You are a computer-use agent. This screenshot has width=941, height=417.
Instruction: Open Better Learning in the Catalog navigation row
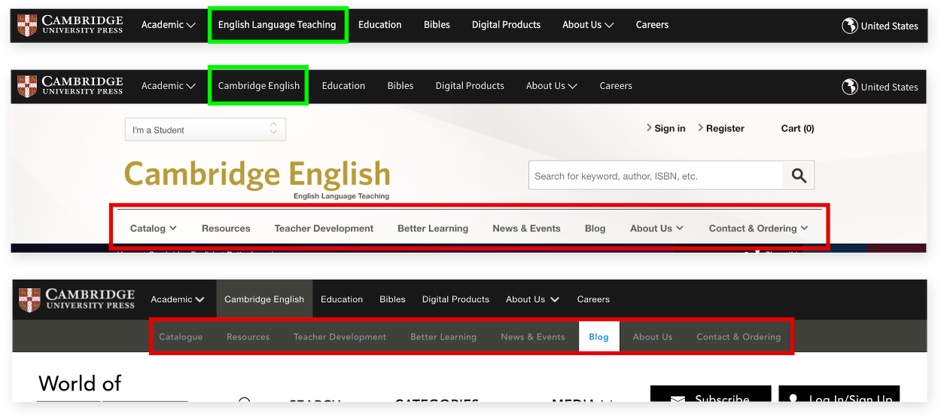(433, 228)
